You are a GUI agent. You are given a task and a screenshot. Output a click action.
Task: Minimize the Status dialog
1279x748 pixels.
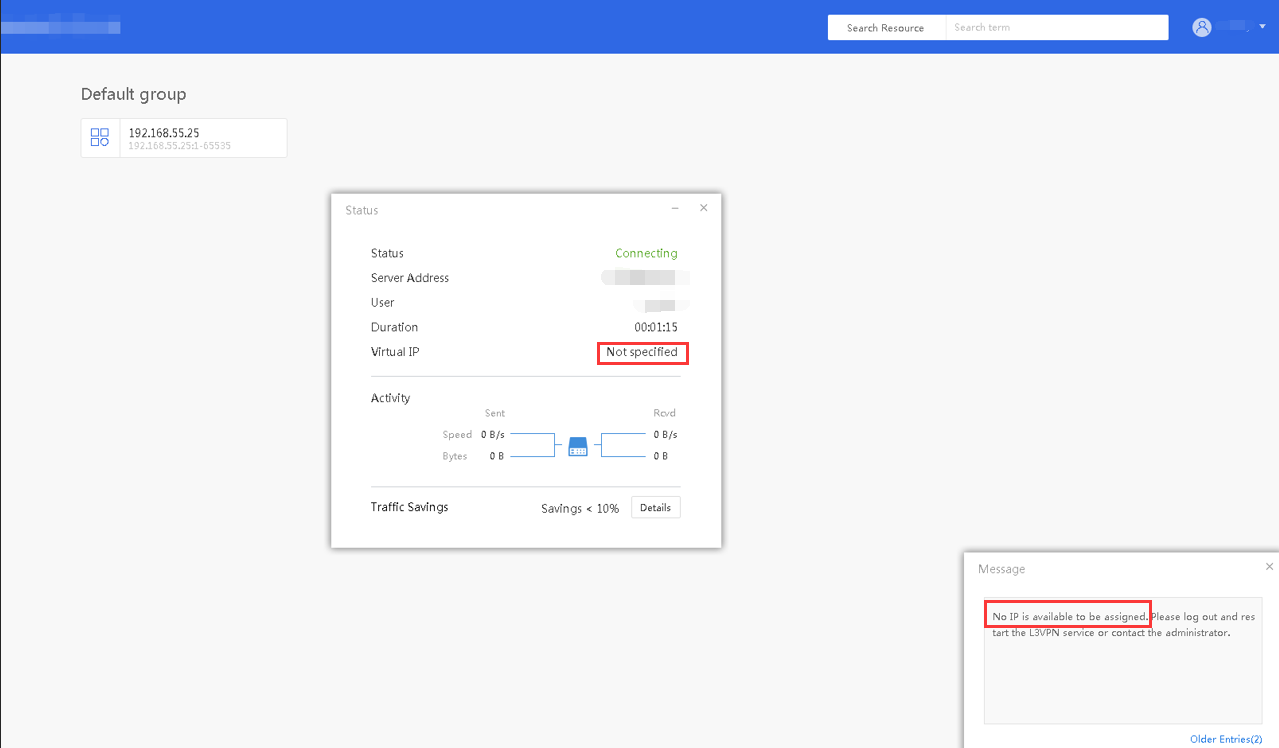click(x=675, y=208)
